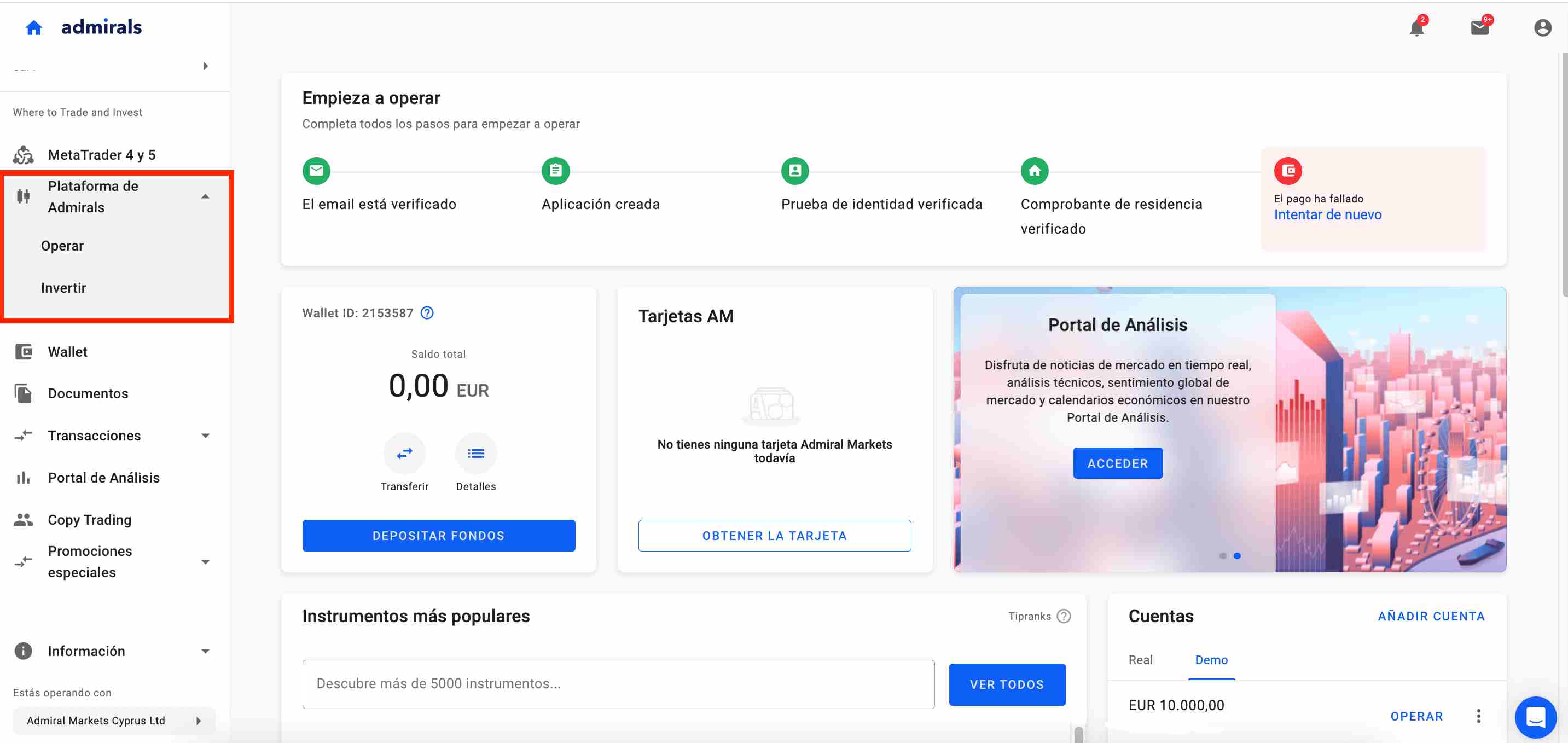Screen dimensions: 1568x743
Task: Click the Copy Trading people icon
Action: (x=23, y=520)
